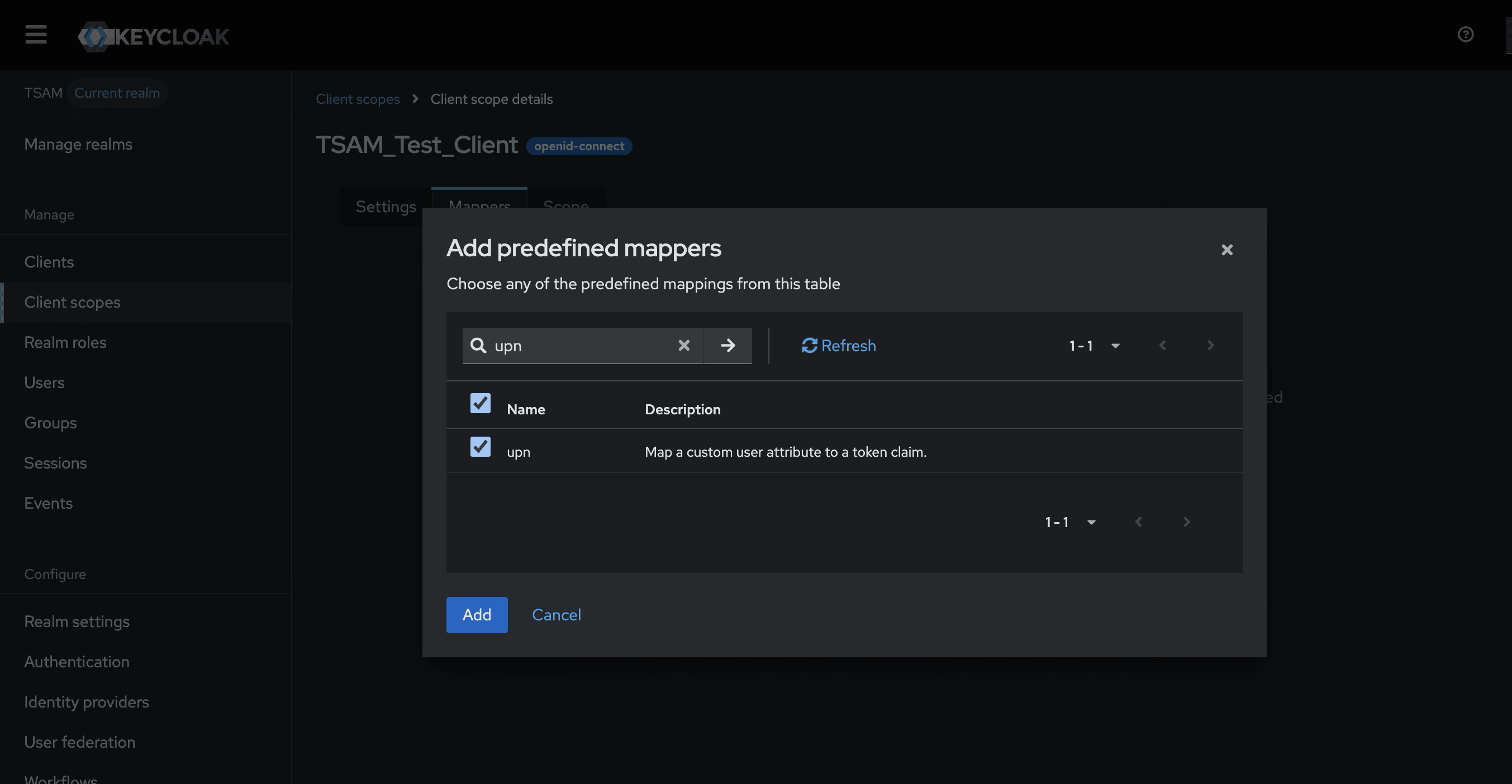Viewport: 1512px width, 784px height.
Task: Open the Client scopes breadcrumb link
Action: 358,99
